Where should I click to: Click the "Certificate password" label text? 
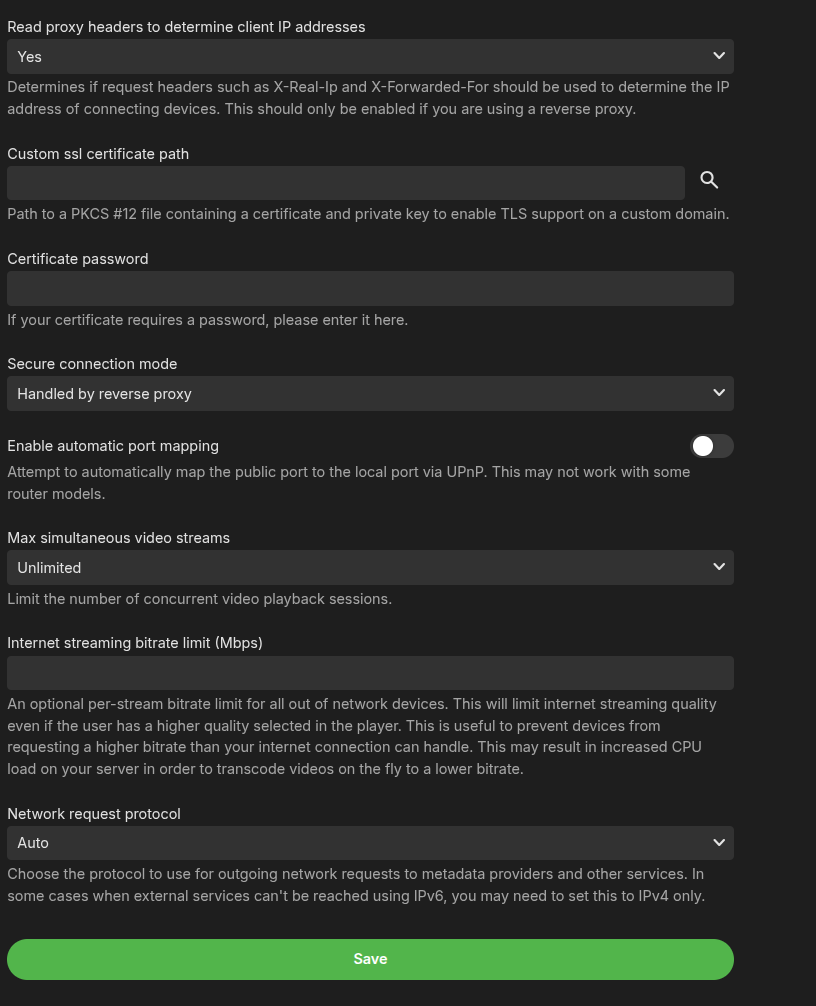coord(78,259)
